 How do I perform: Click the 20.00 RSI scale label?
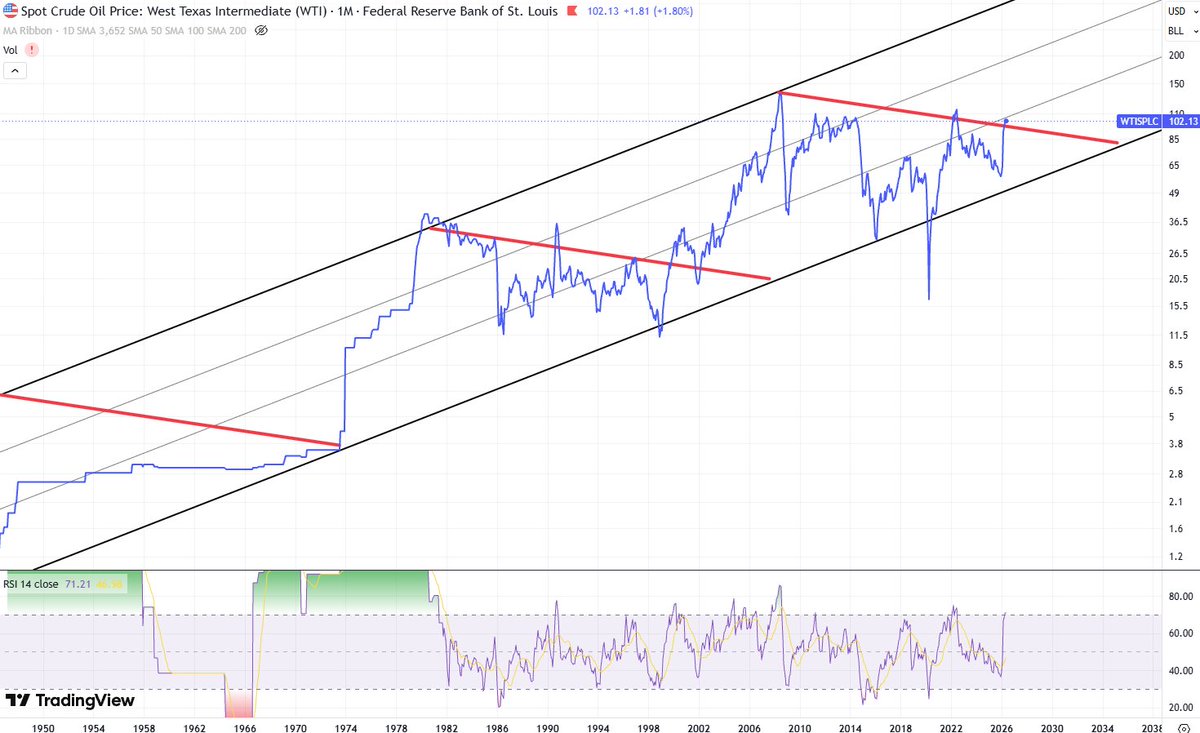1180,707
